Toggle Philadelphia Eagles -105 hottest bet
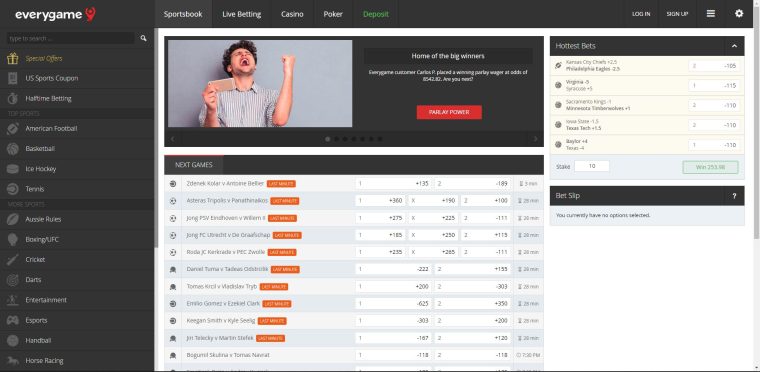This screenshot has width=760, height=372. click(x=714, y=65)
